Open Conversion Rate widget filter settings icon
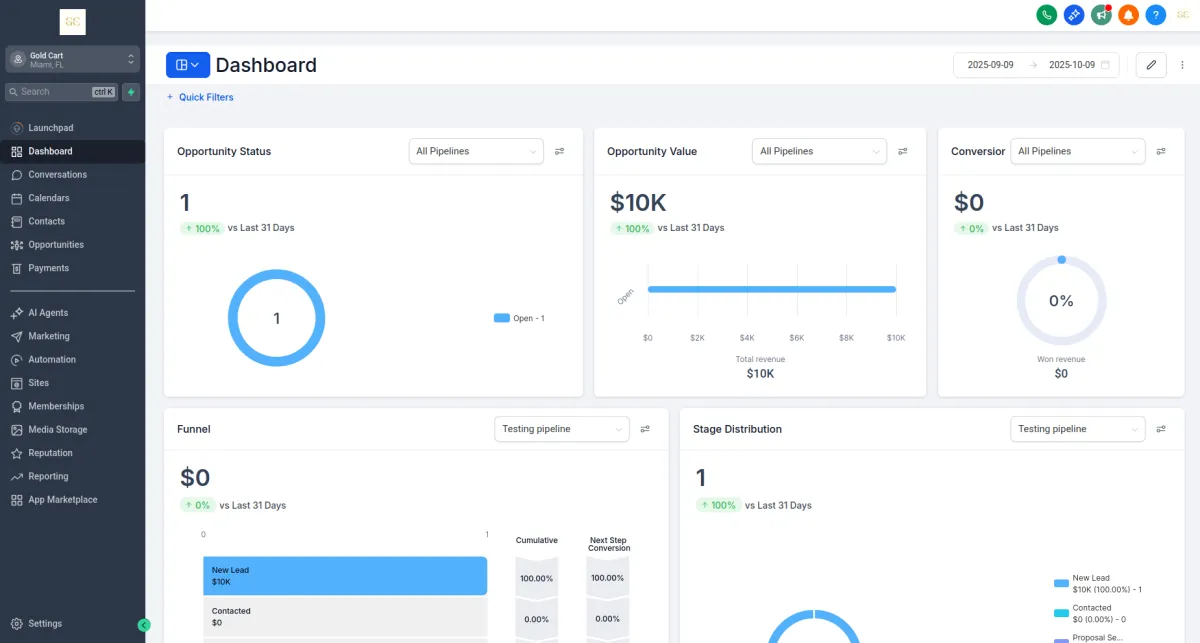This screenshot has width=1200, height=643. point(1161,151)
